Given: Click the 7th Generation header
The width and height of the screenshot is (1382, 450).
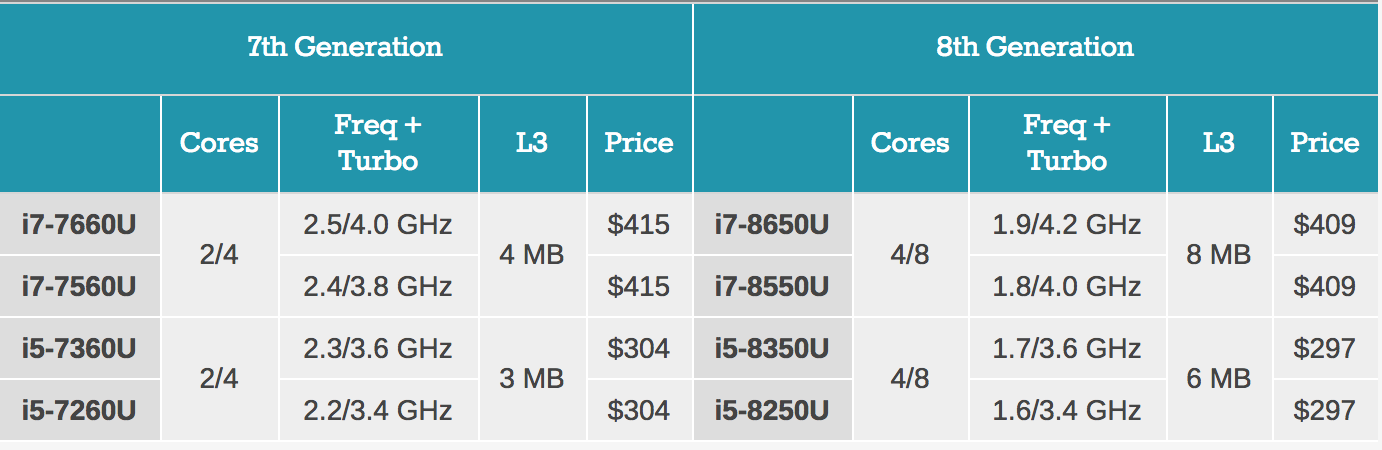Looking at the screenshot, I should 345,47.
